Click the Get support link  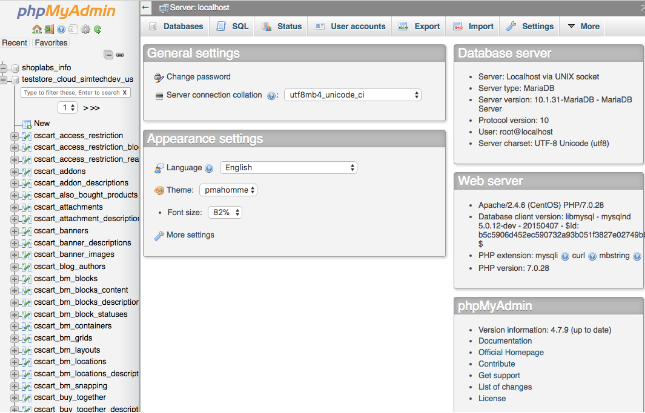(499, 376)
